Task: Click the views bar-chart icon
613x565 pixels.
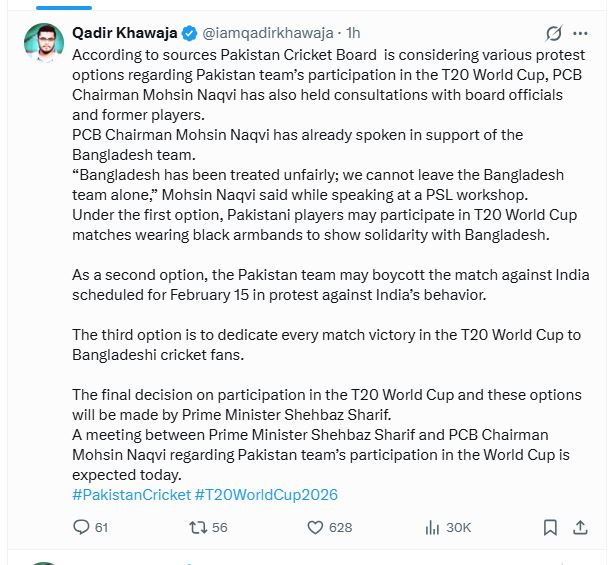Action: (x=433, y=527)
